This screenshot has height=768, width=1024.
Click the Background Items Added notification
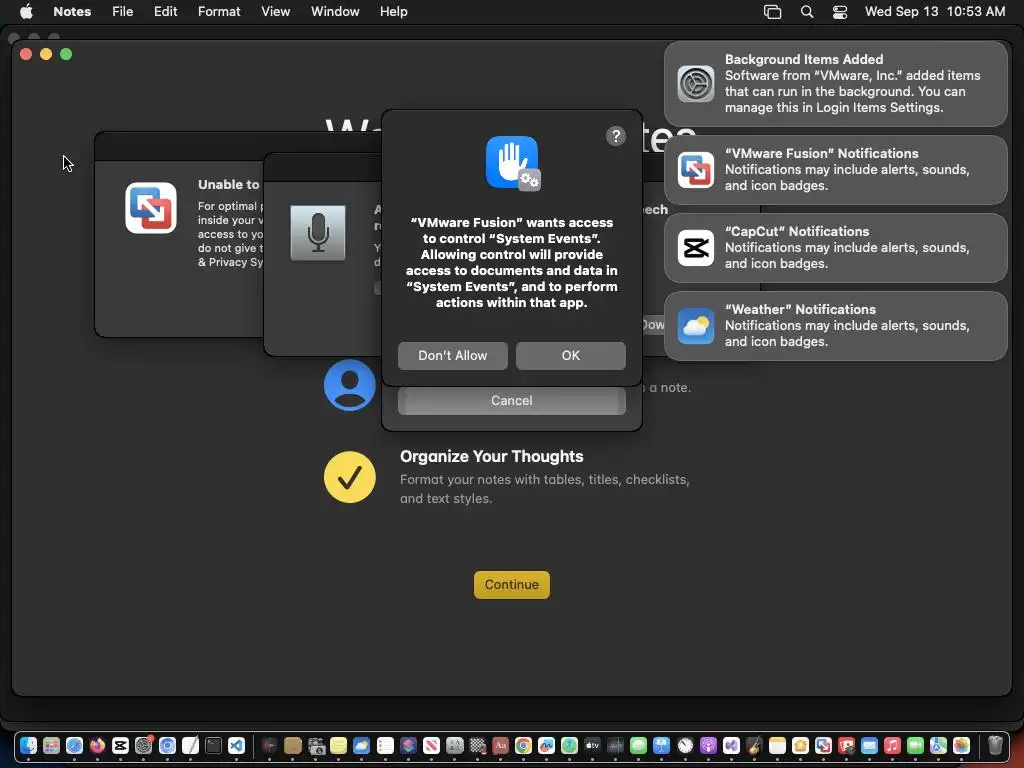click(x=836, y=84)
